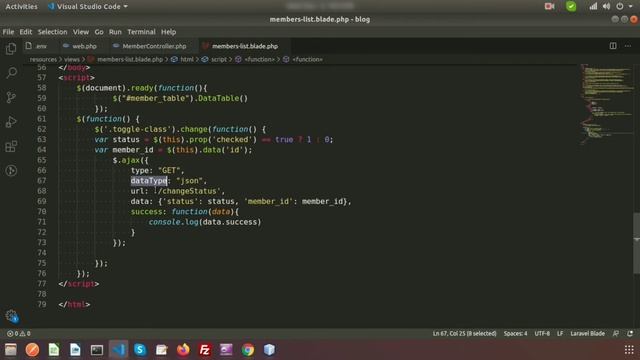Open the Edit menu
The height and width of the screenshot is (360, 640).
25,32
